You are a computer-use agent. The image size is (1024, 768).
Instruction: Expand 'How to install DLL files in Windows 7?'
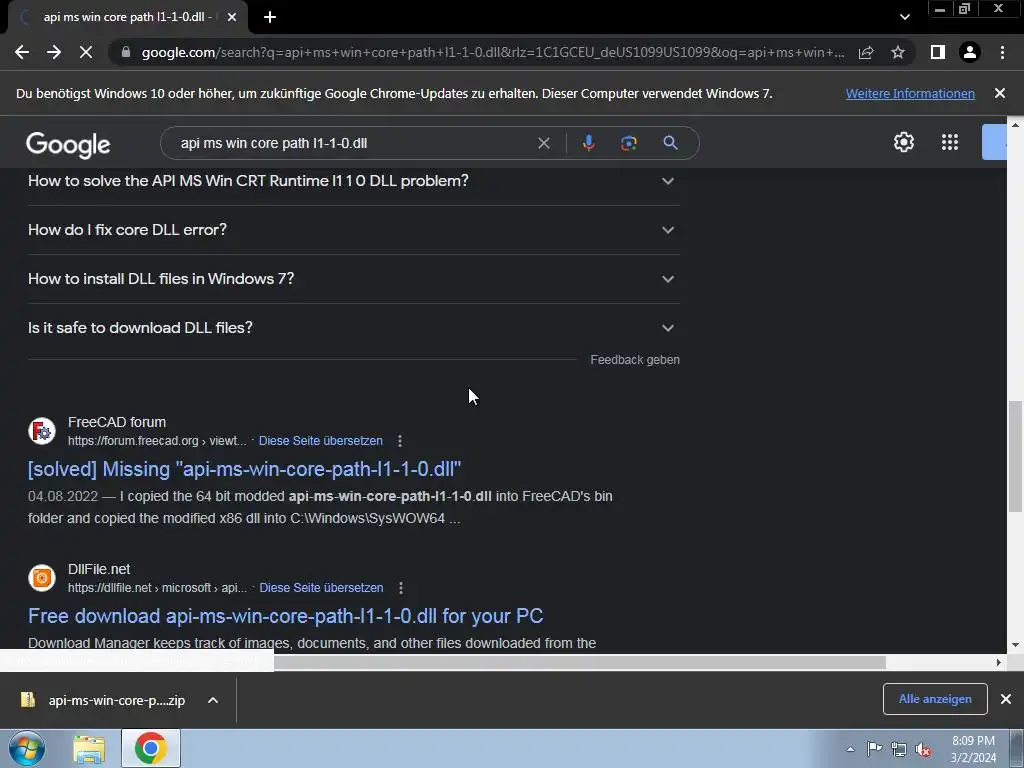(x=353, y=279)
